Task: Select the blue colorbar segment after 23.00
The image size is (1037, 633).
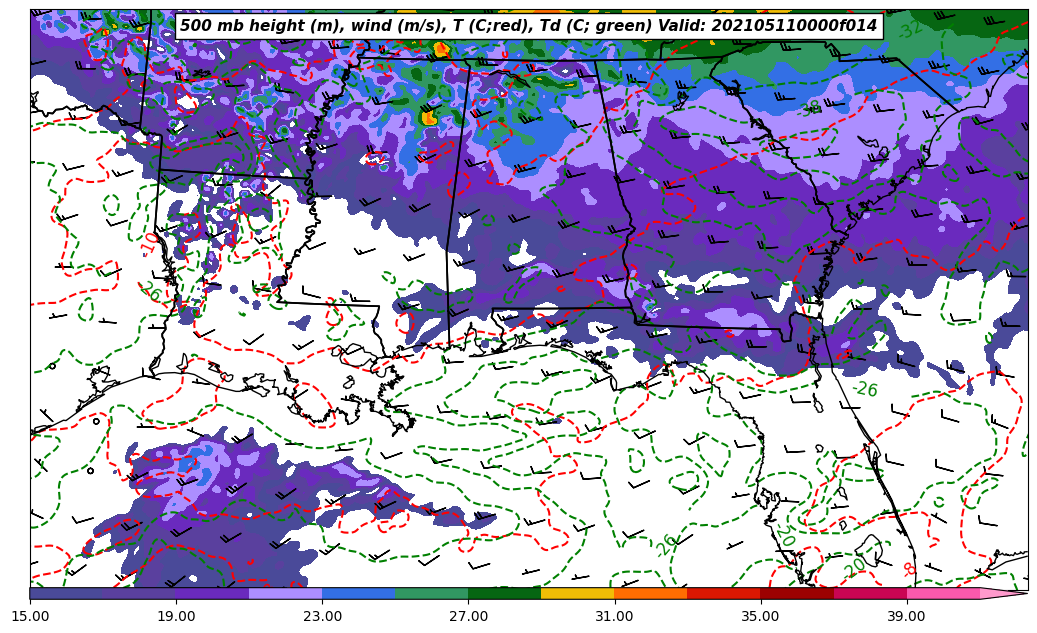Action: coord(358,593)
